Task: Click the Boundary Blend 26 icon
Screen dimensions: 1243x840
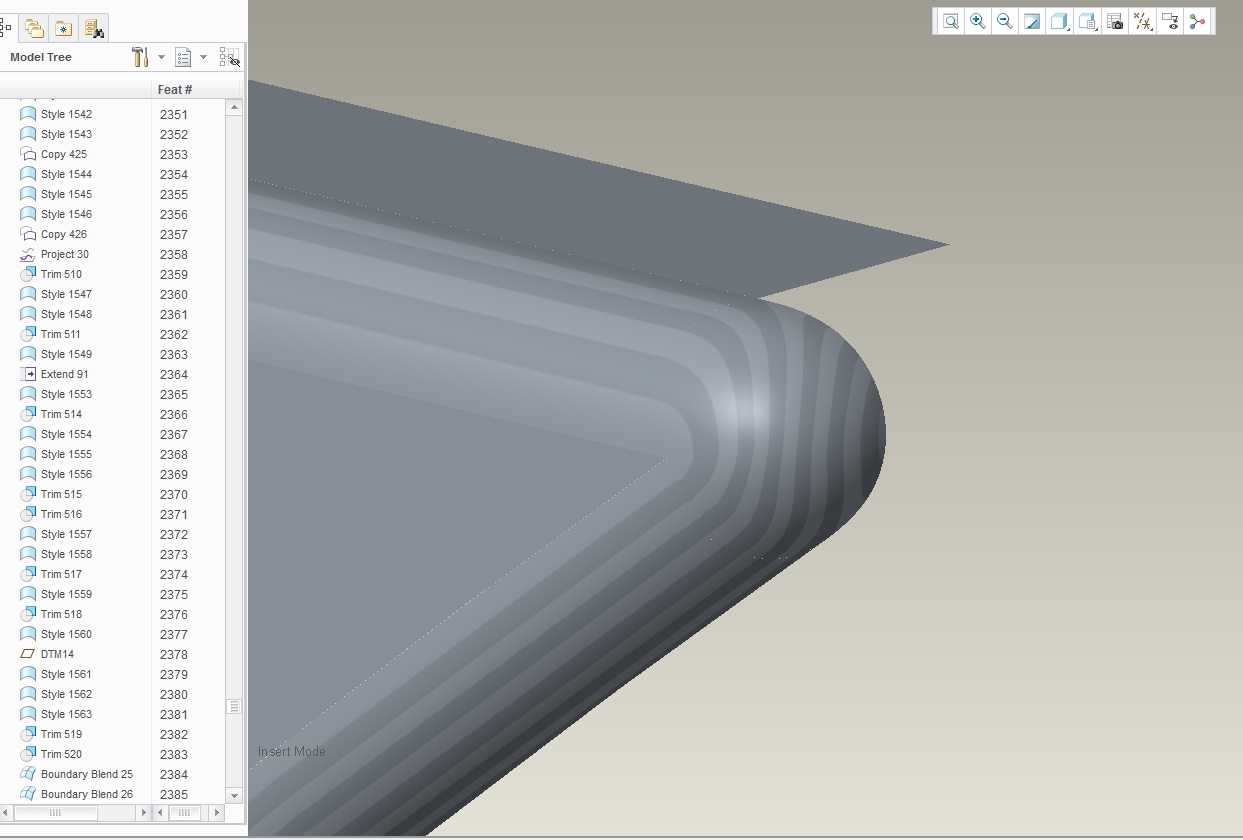Action: point(28,794)
